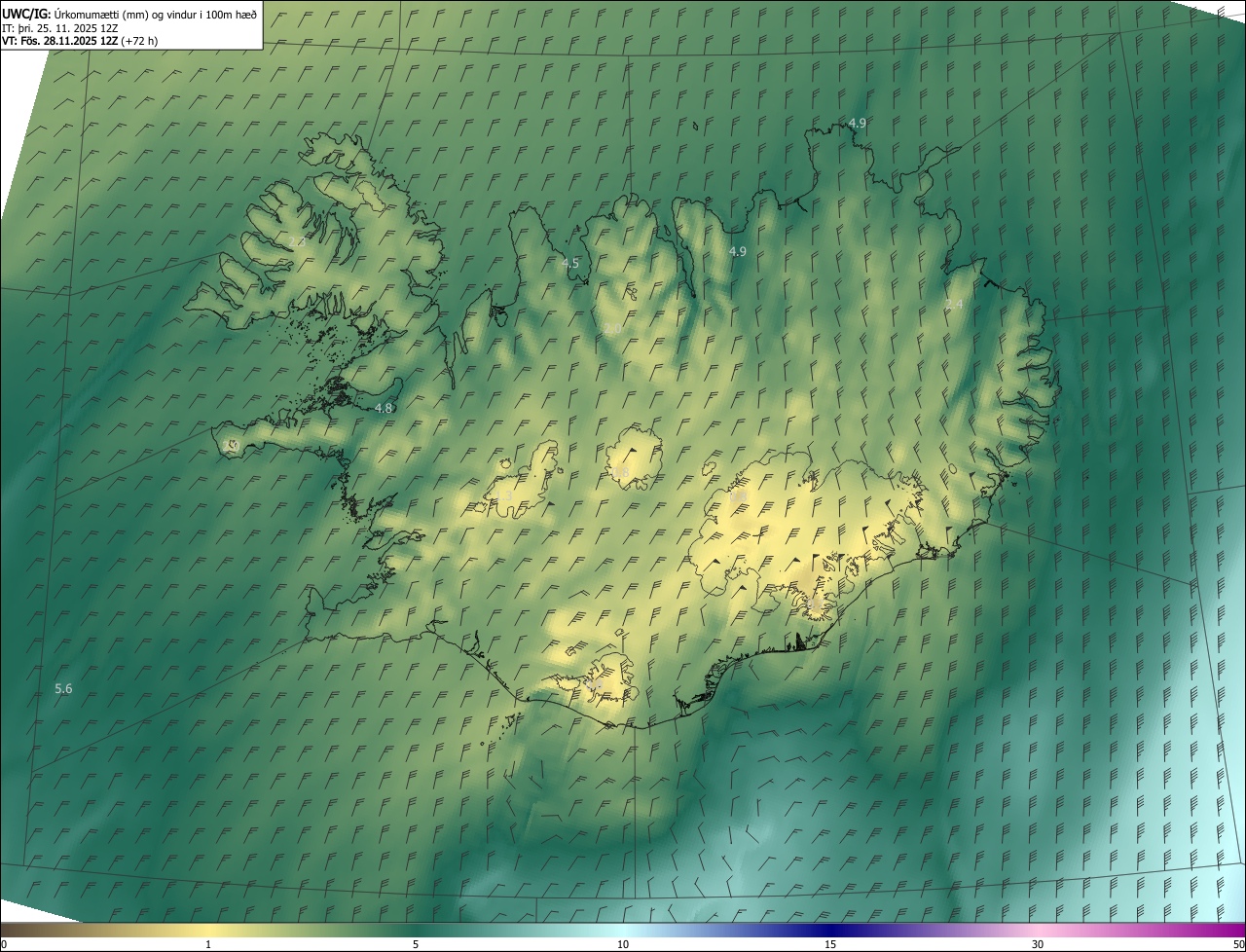1246x952 pixels.
Task: Click the inland 4.9 label in north Iceland
Action: click(x=738, y=251)
